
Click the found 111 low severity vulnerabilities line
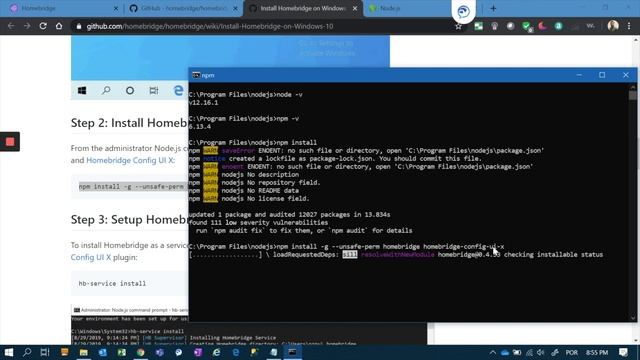[258, 222]
